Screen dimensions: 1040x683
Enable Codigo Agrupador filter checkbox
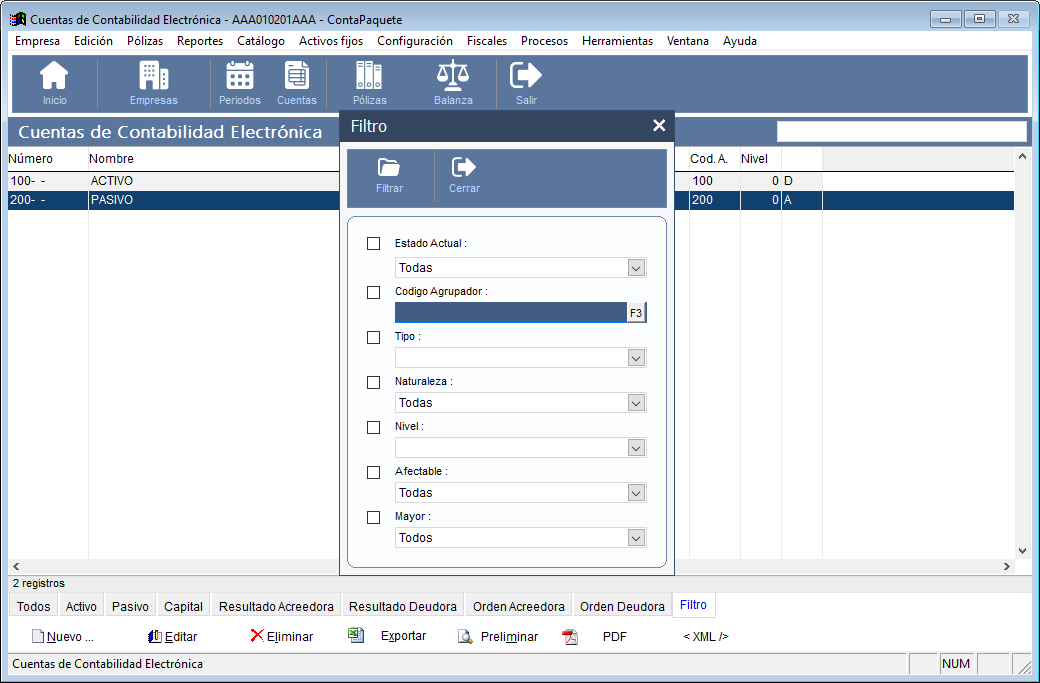coord(373,292)
